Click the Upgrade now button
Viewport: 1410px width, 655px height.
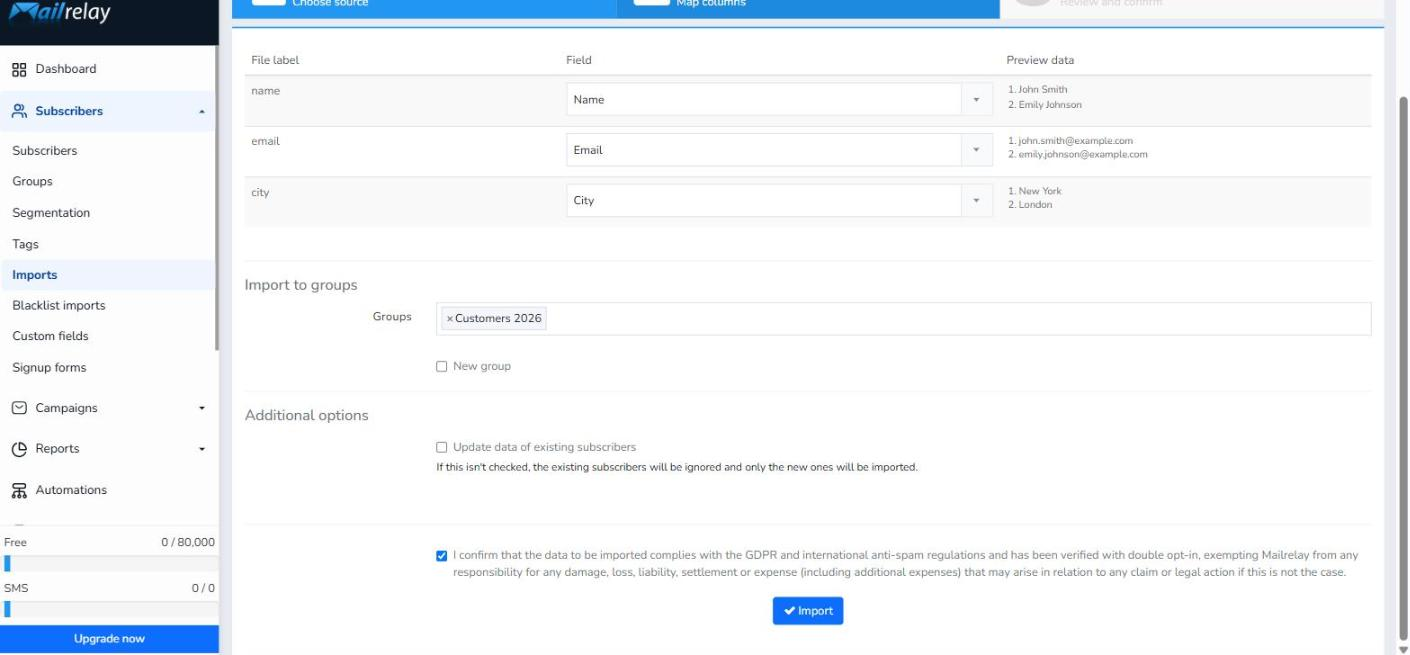[109, 639]
